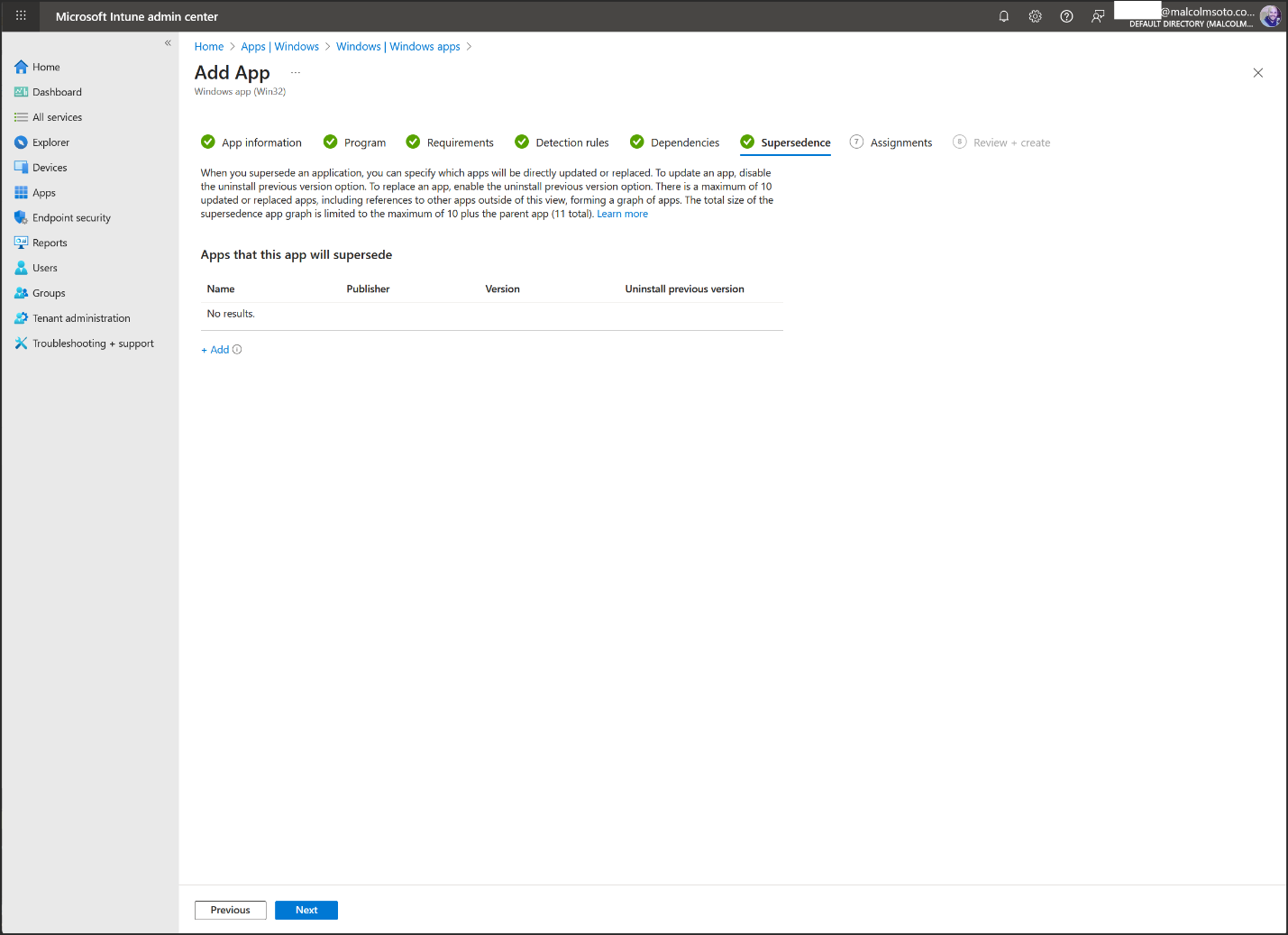The width and height of the screenshot is (1288, 935).
Task: Open the Apps section
Action: (44, 192)
